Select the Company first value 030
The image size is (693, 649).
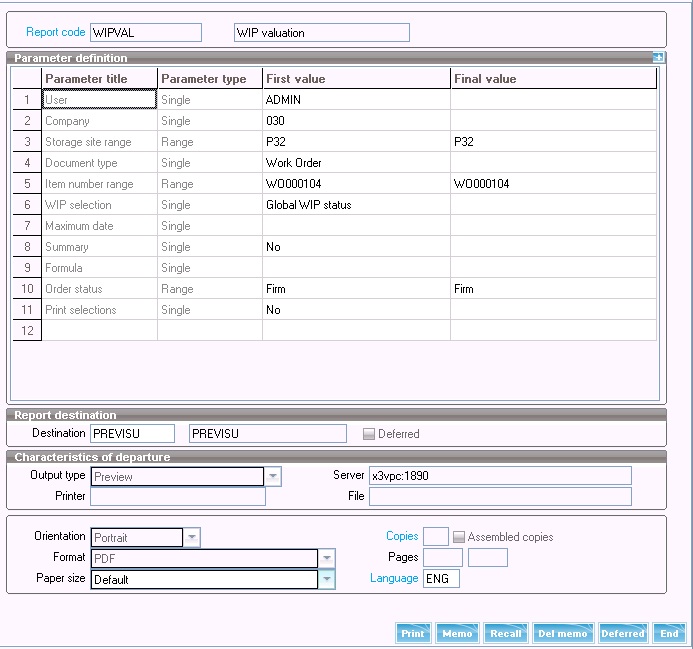tap(356, 121)
